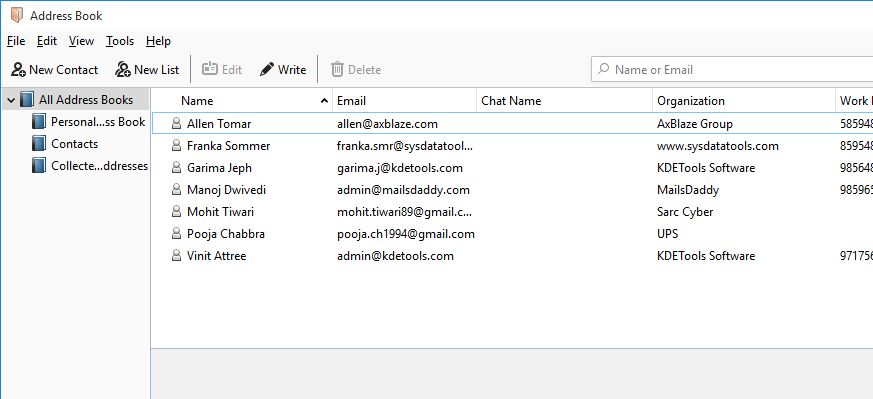This screenshot has height=399, width=873.
Task: Click the Address Book window icon
Action: (x=17, y=15)
